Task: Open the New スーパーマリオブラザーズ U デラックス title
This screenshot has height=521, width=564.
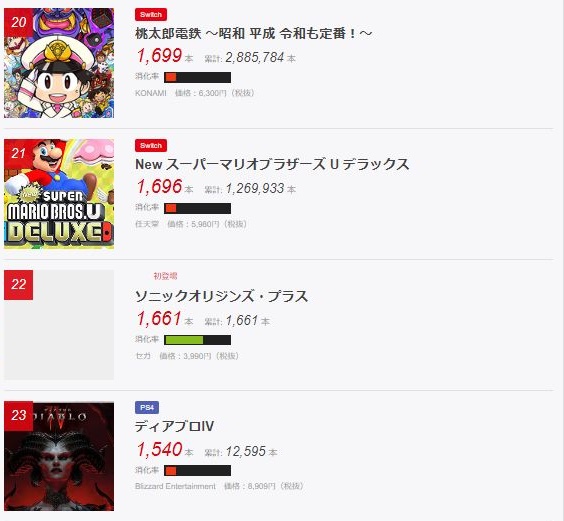Action: [272, 164]
